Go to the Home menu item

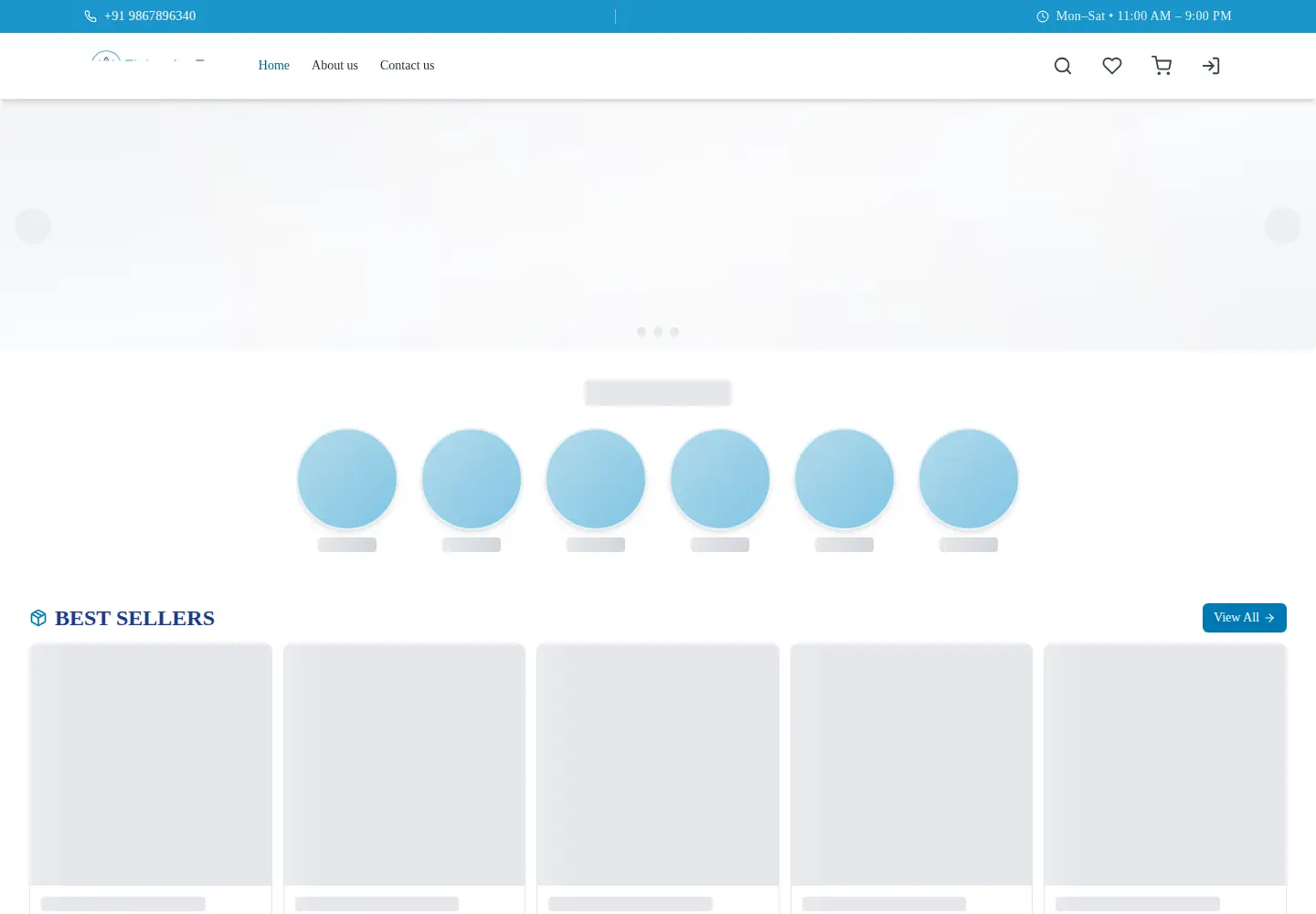point(274,66)
